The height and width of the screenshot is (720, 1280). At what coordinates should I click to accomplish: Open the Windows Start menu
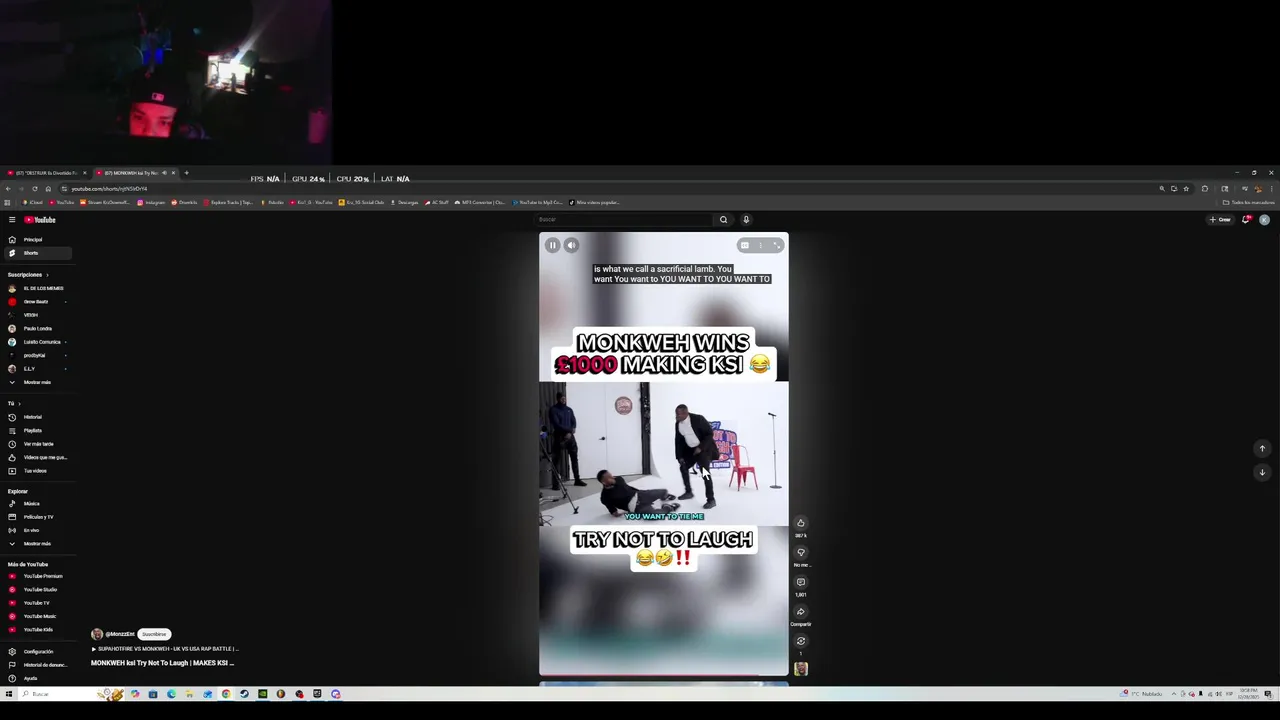9,694
